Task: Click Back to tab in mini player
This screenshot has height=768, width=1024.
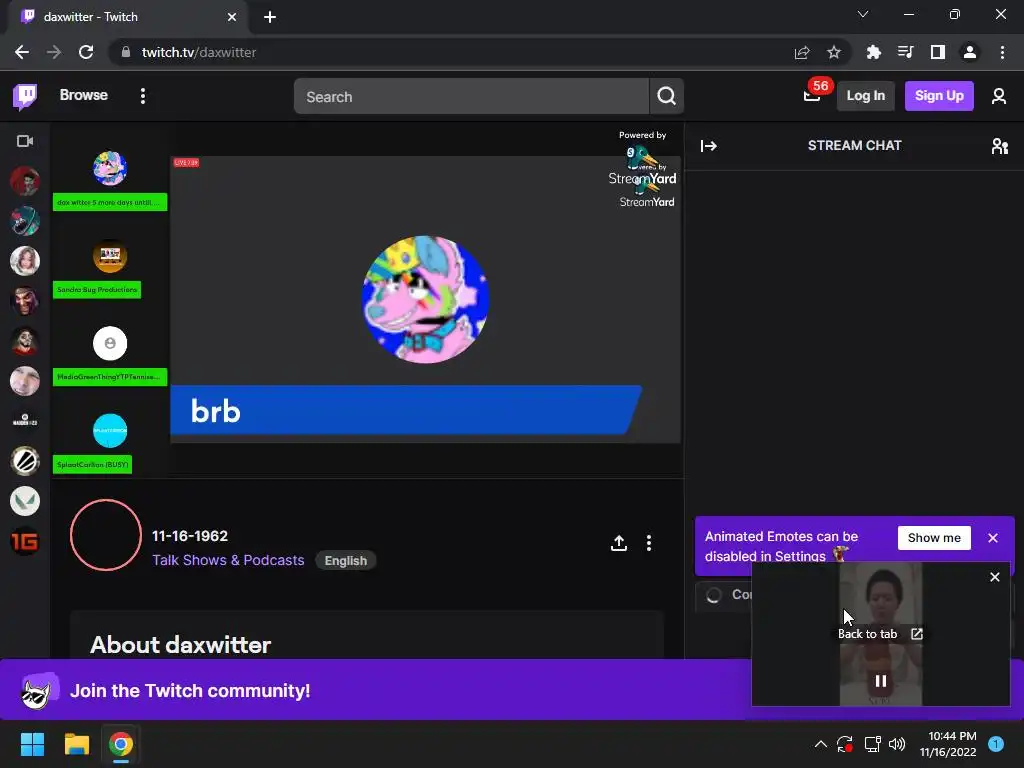Action: point(880,633)
